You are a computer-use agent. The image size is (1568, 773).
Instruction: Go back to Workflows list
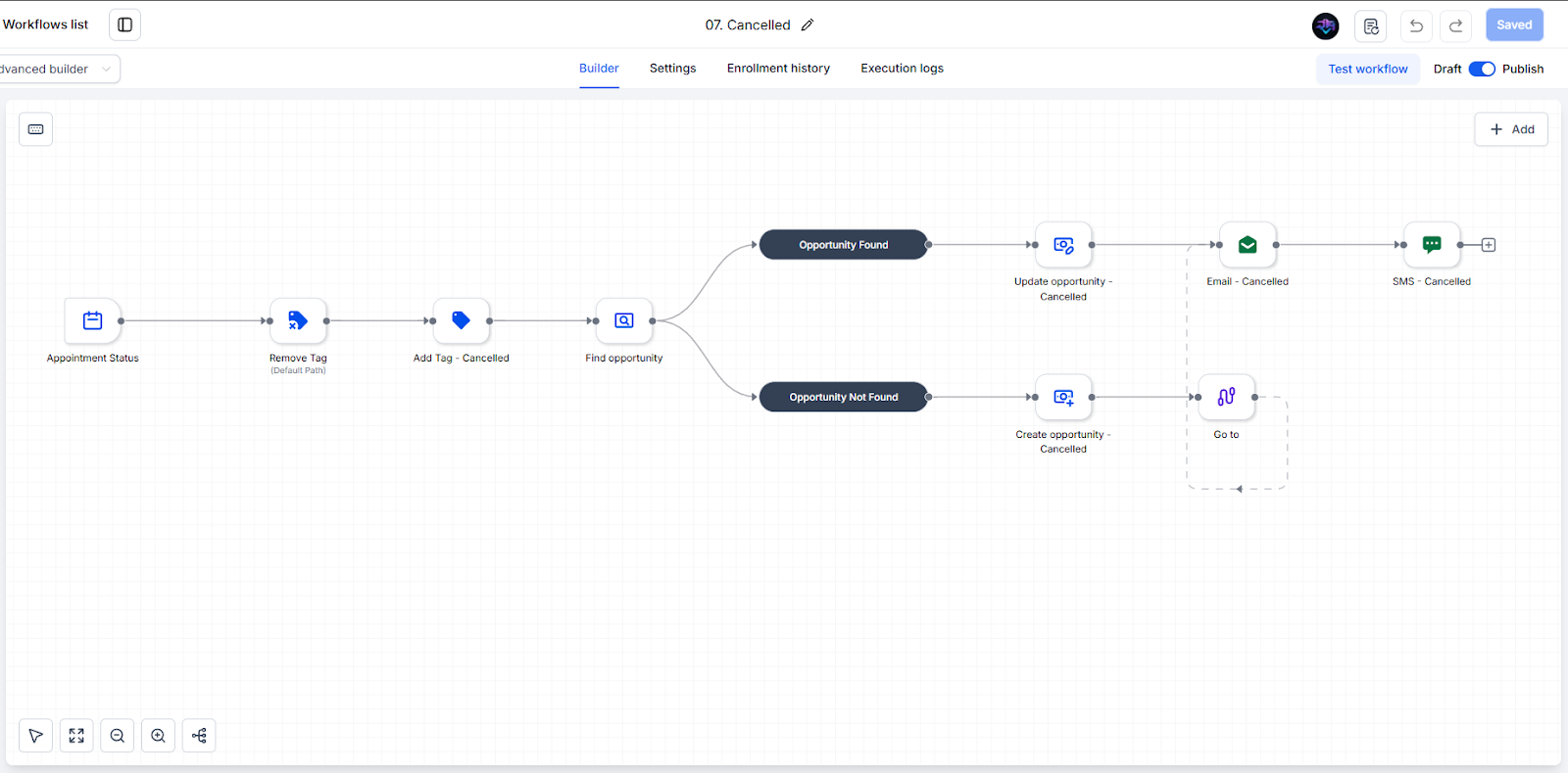[45, 24]
